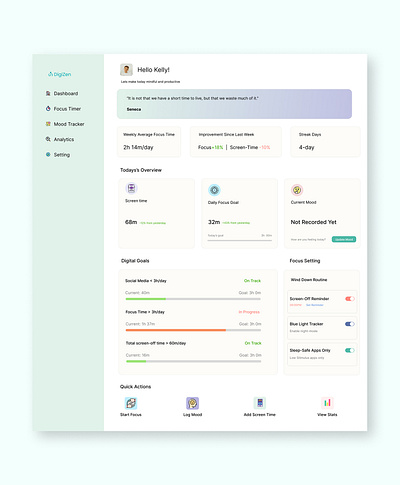Click the "Focus Setting" section heading

(305, 261)
